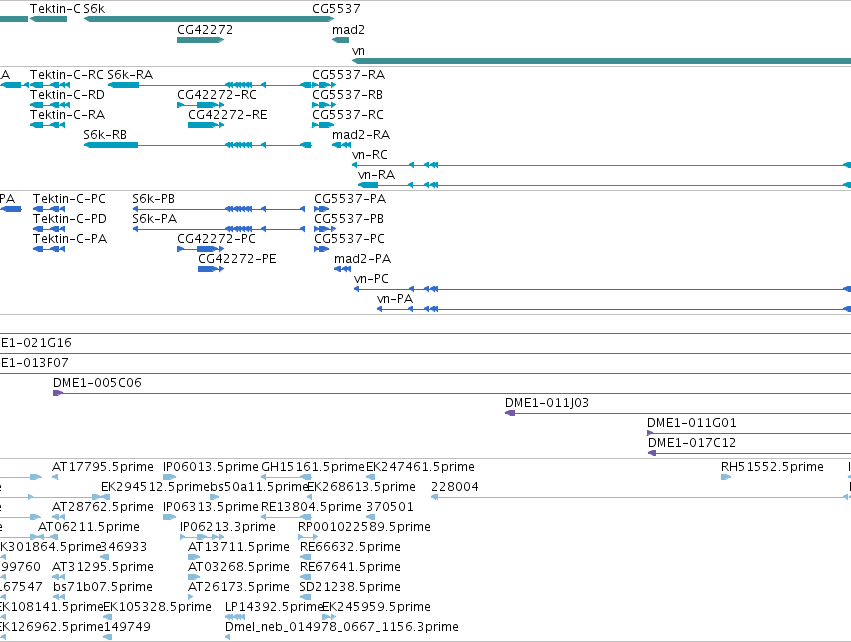Viewport: 851px width, 642px height.
Task: Select EST EK294512.5prime
Action: [x=105, y=498]
